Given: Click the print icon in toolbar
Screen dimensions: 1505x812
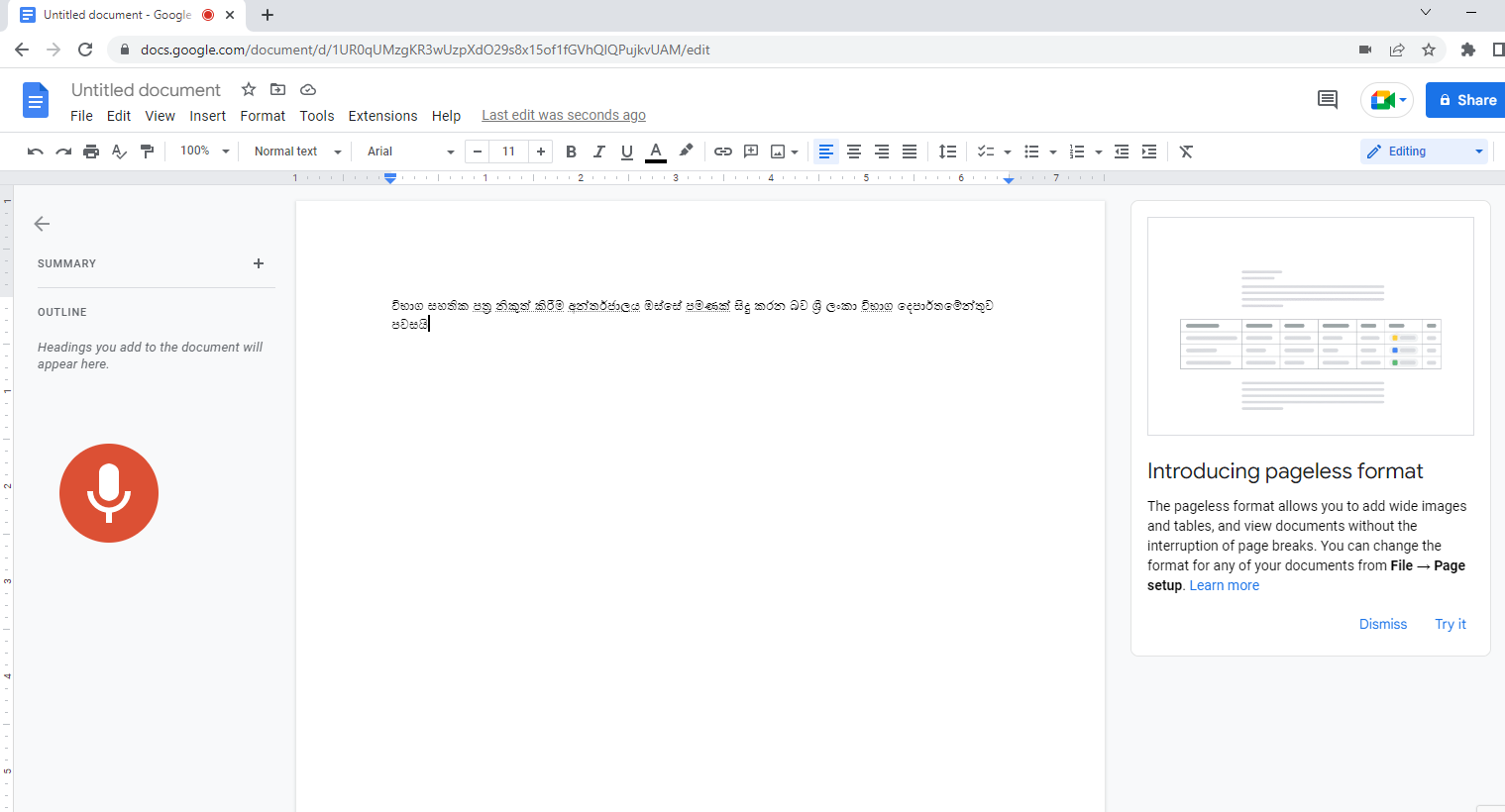Looking at the screenshot, I should pos(91,152).
